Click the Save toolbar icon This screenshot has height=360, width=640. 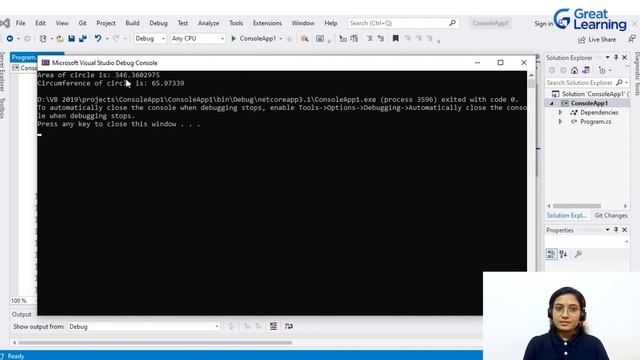[71, 38]
